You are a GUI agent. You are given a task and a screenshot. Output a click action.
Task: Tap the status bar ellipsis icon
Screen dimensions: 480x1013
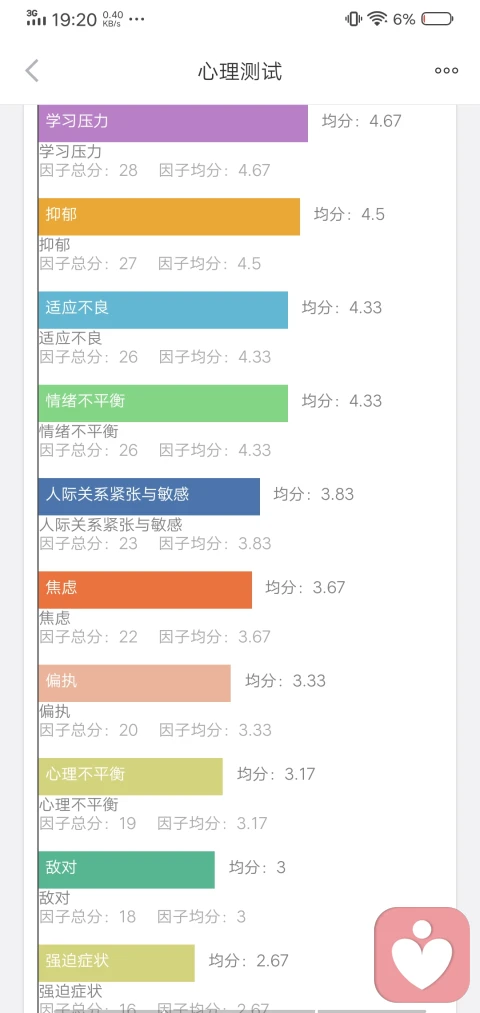pos(137,19)
